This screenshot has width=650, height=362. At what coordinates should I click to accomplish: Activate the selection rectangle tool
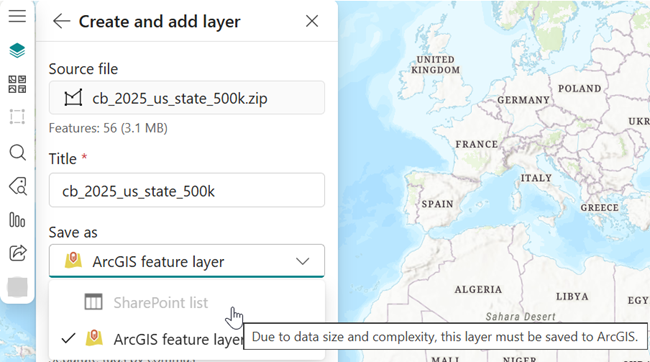pyautogui.click(x=17, y=117)
